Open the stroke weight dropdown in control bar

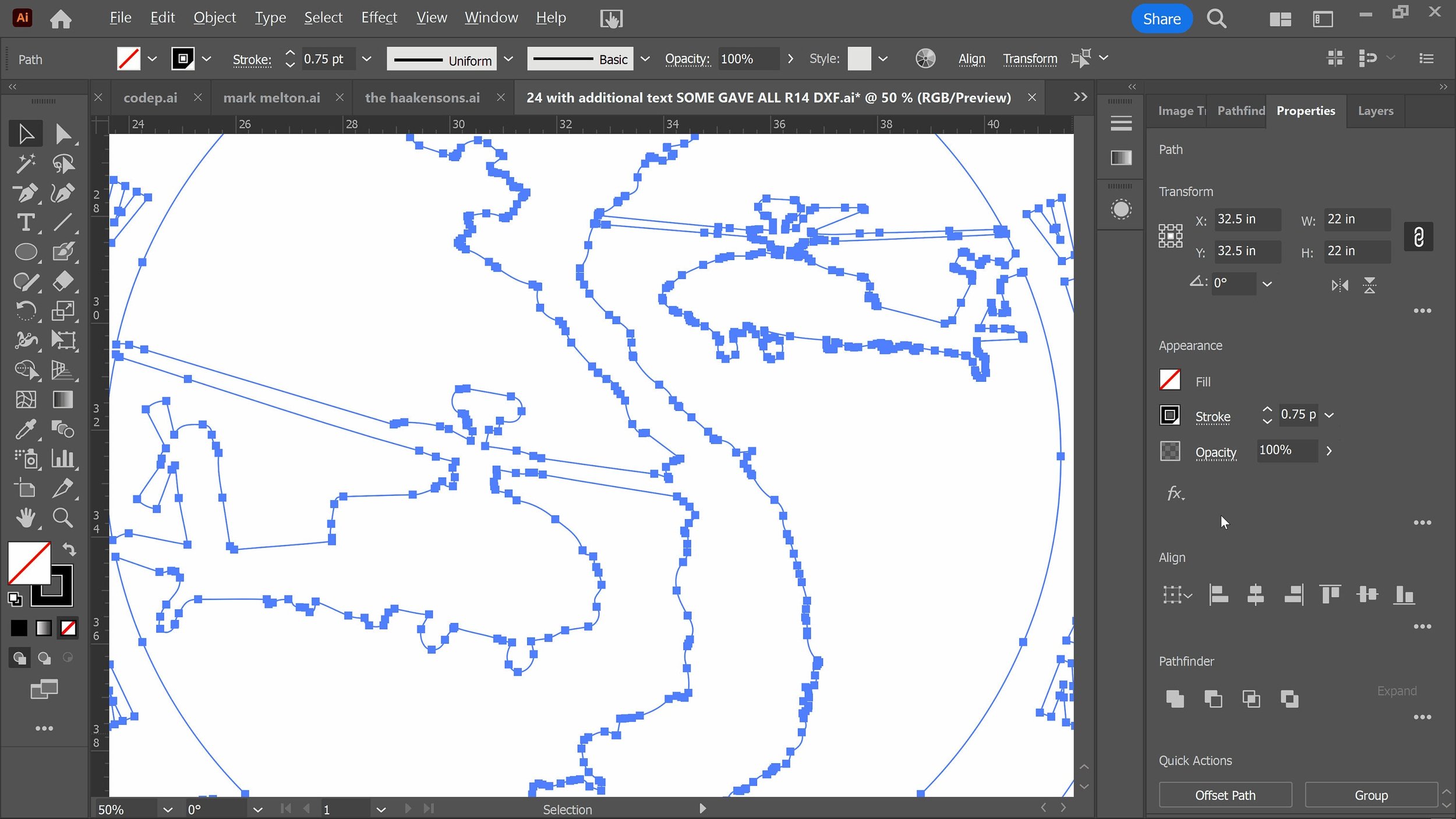click(366, 59)
